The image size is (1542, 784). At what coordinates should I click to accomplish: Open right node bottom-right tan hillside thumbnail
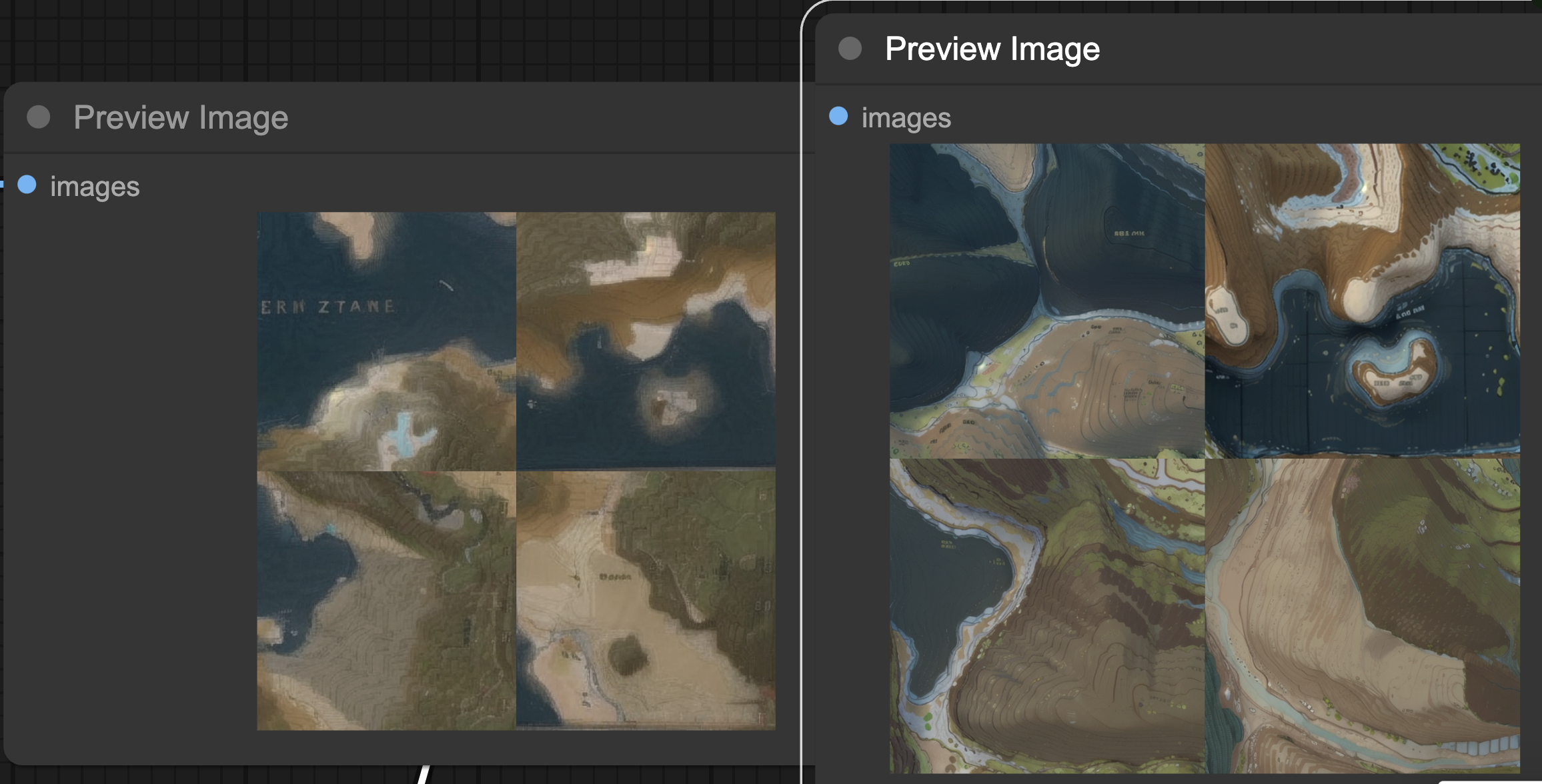tap(1363, 615)
